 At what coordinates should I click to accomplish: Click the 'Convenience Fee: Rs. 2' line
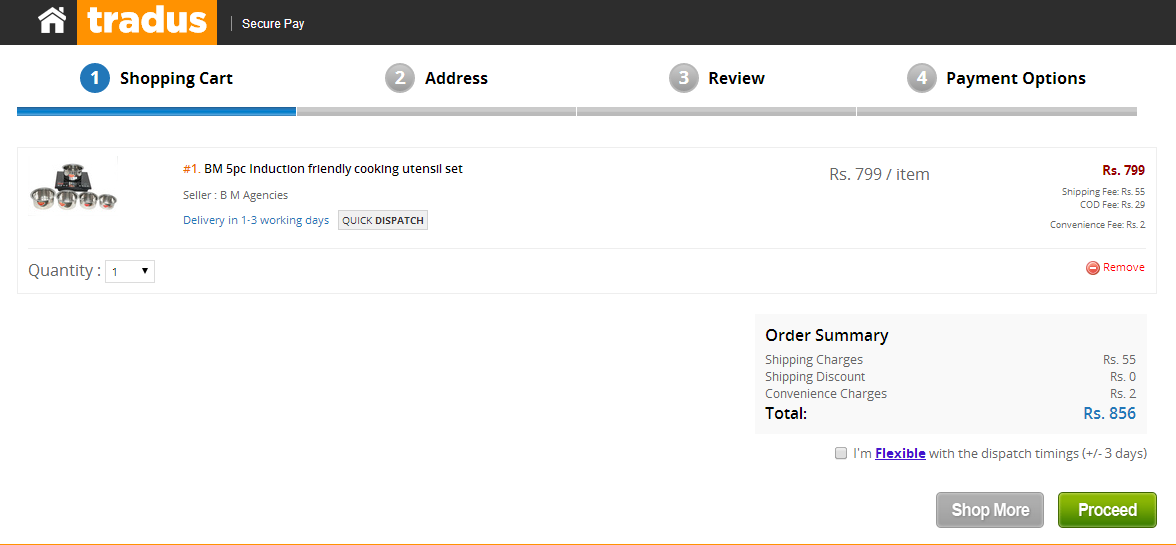(1097, 224)
